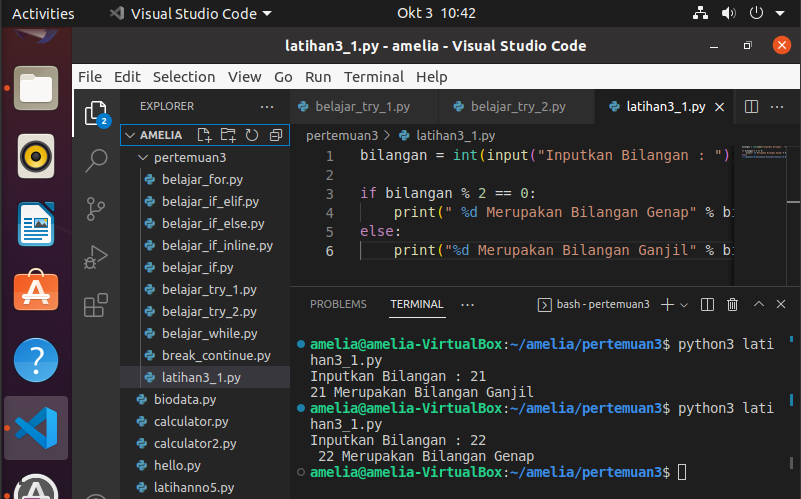Split the terminal panel
The image size is (801, 499).
(x=707, y=305)
